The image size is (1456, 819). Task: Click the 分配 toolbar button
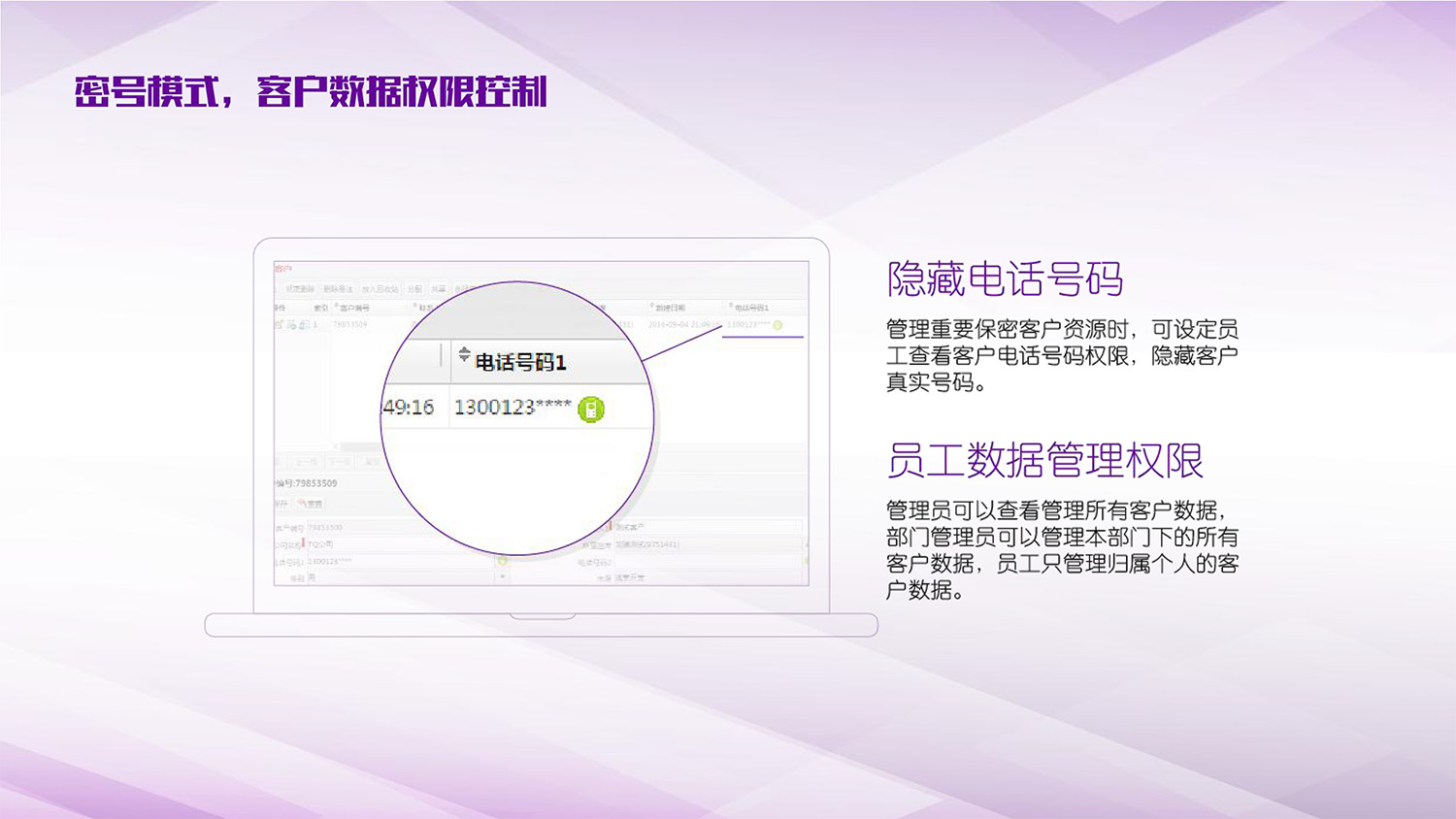click(x=414, y=288)
